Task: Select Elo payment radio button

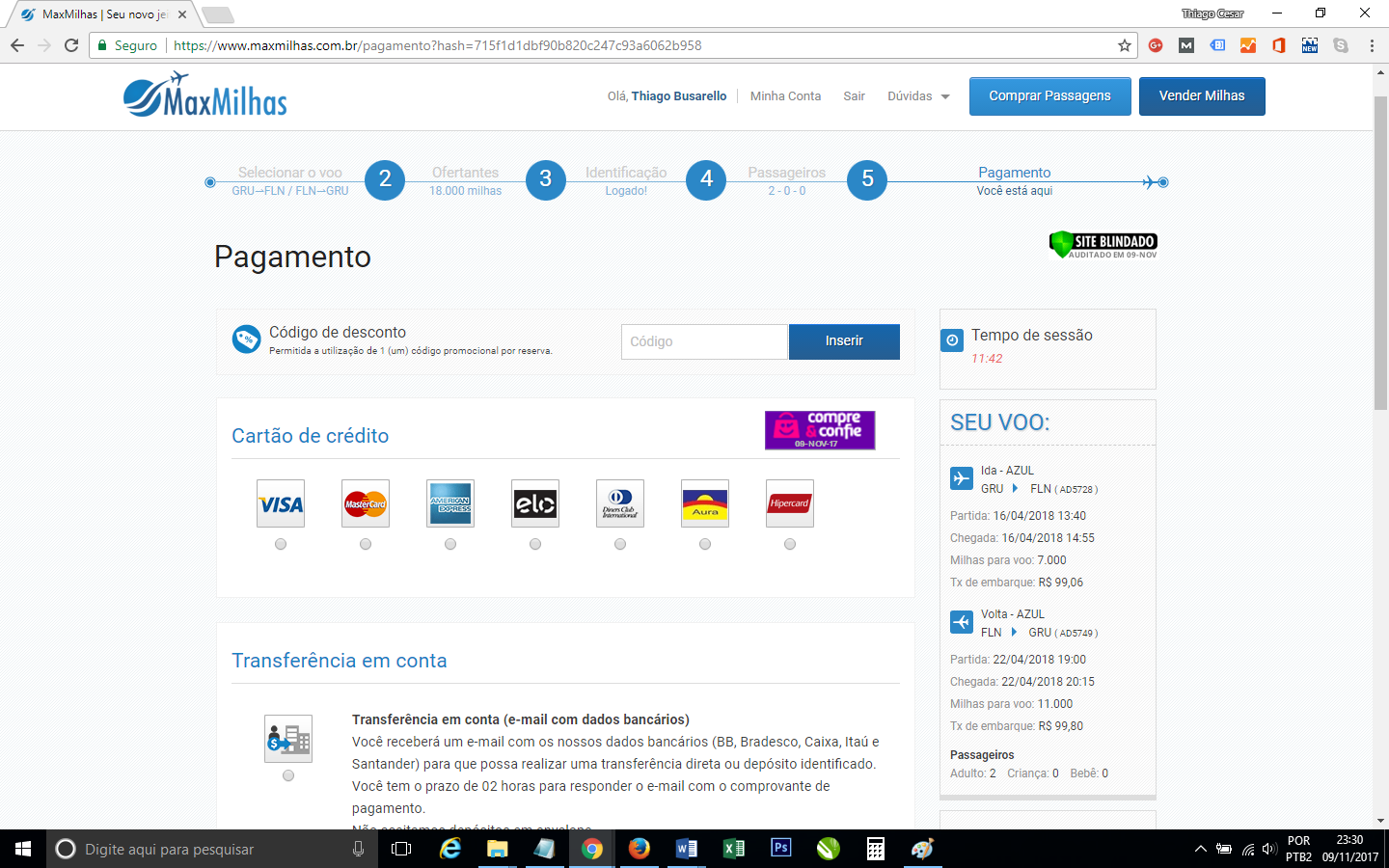Action: (535, 544)
